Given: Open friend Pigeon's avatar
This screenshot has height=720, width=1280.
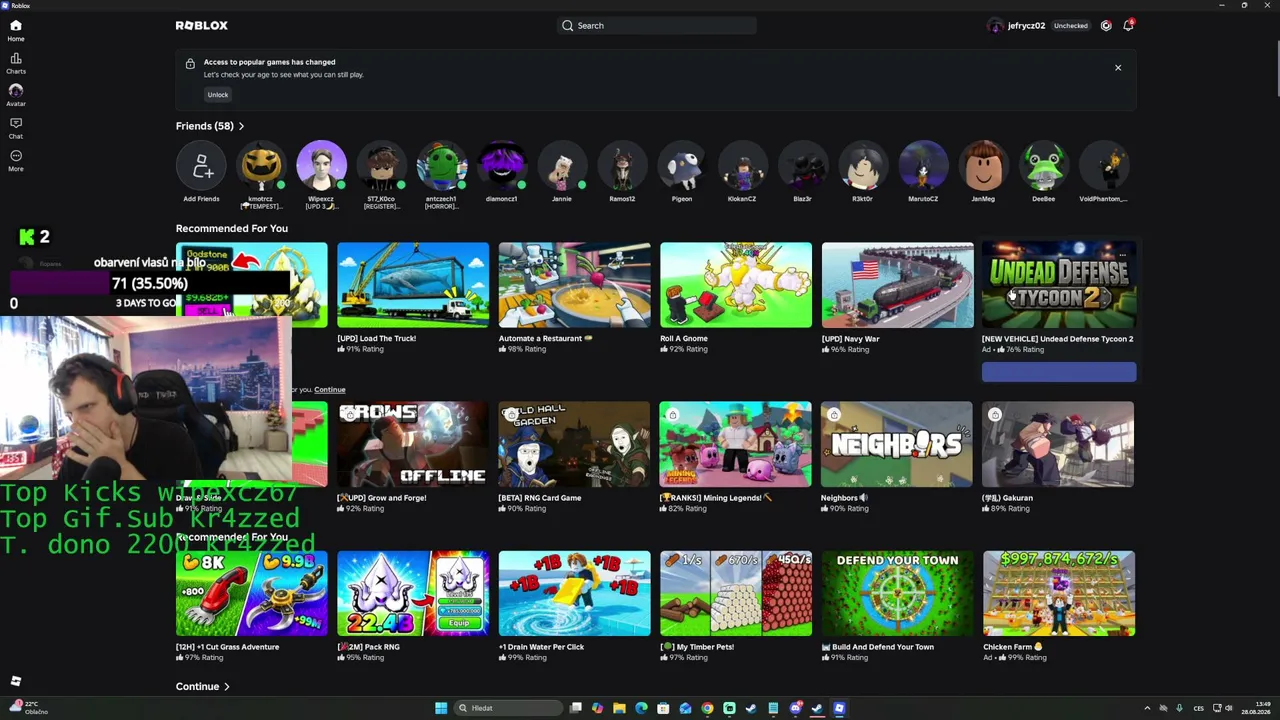Looking at the screenshot, I should coord(682,167).
